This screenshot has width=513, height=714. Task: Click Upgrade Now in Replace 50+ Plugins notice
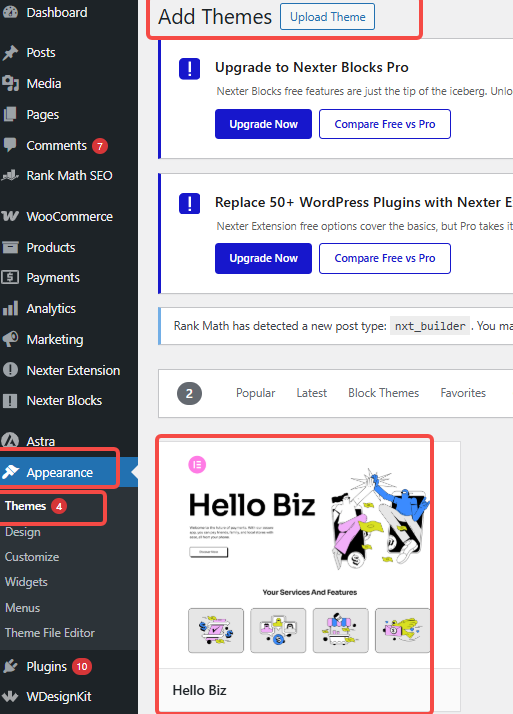(x=263, y=258)
